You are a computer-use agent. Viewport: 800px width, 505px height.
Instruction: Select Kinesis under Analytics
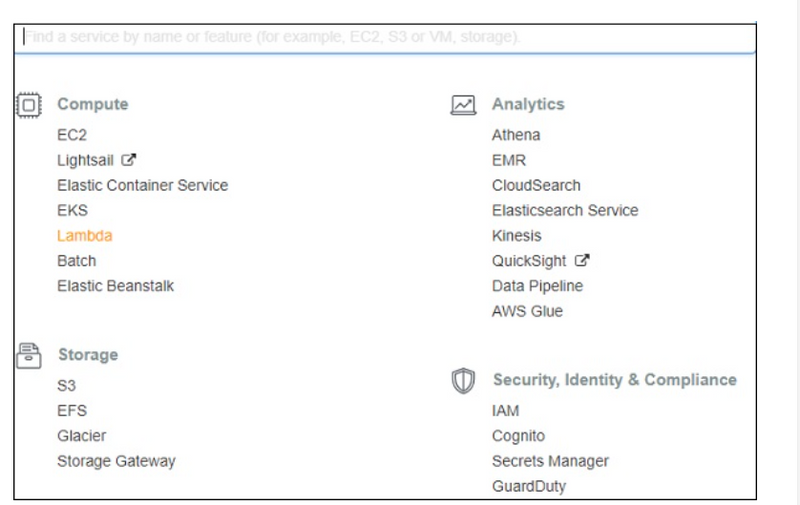(516, 236)
